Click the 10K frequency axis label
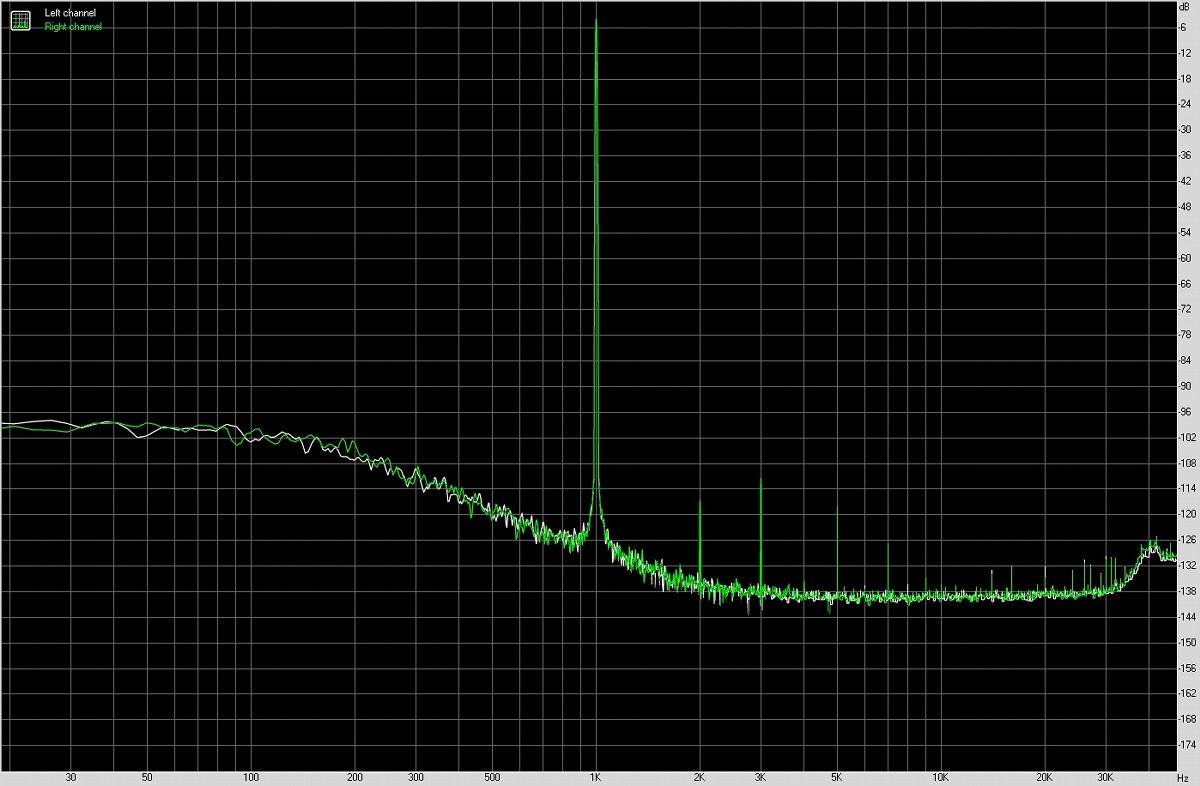1200x786 pixels. [940, 776]
